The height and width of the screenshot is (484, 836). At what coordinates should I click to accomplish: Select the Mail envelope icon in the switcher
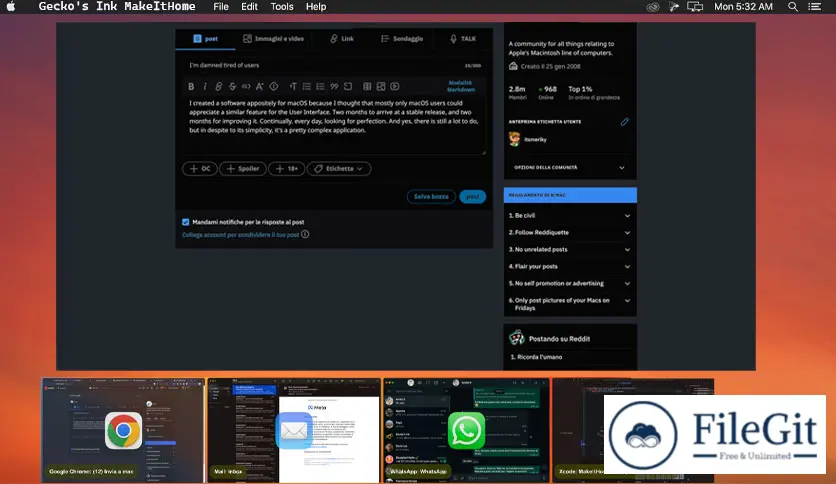point(294,430)
